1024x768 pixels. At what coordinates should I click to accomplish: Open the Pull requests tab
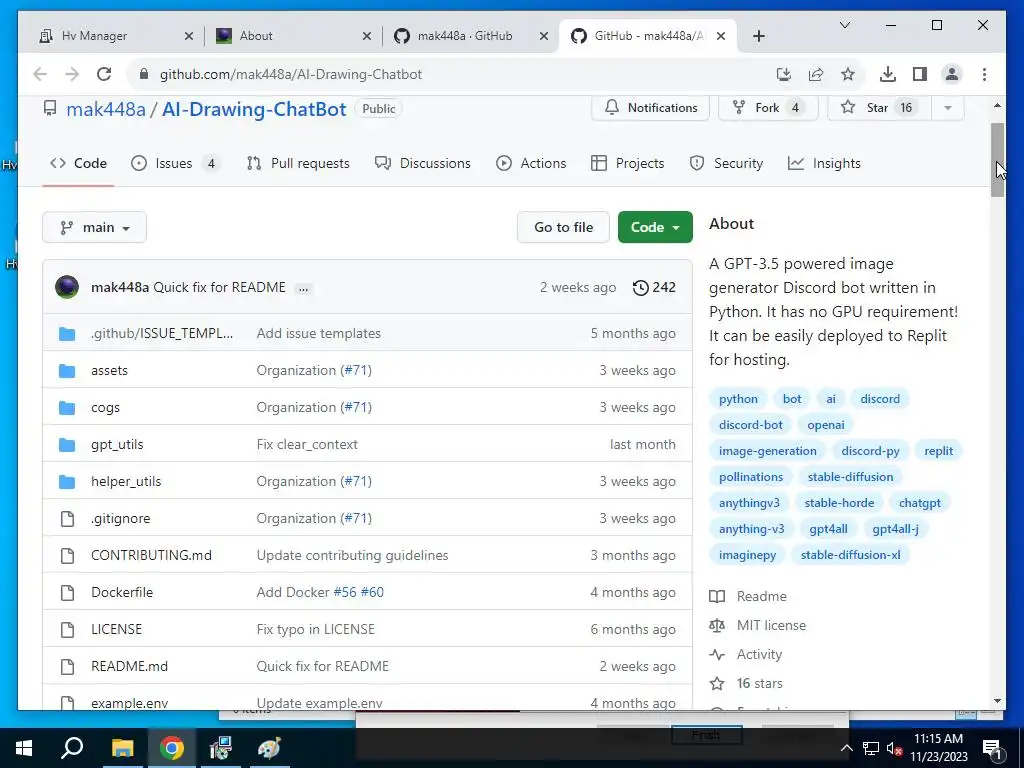click(298, 163)
